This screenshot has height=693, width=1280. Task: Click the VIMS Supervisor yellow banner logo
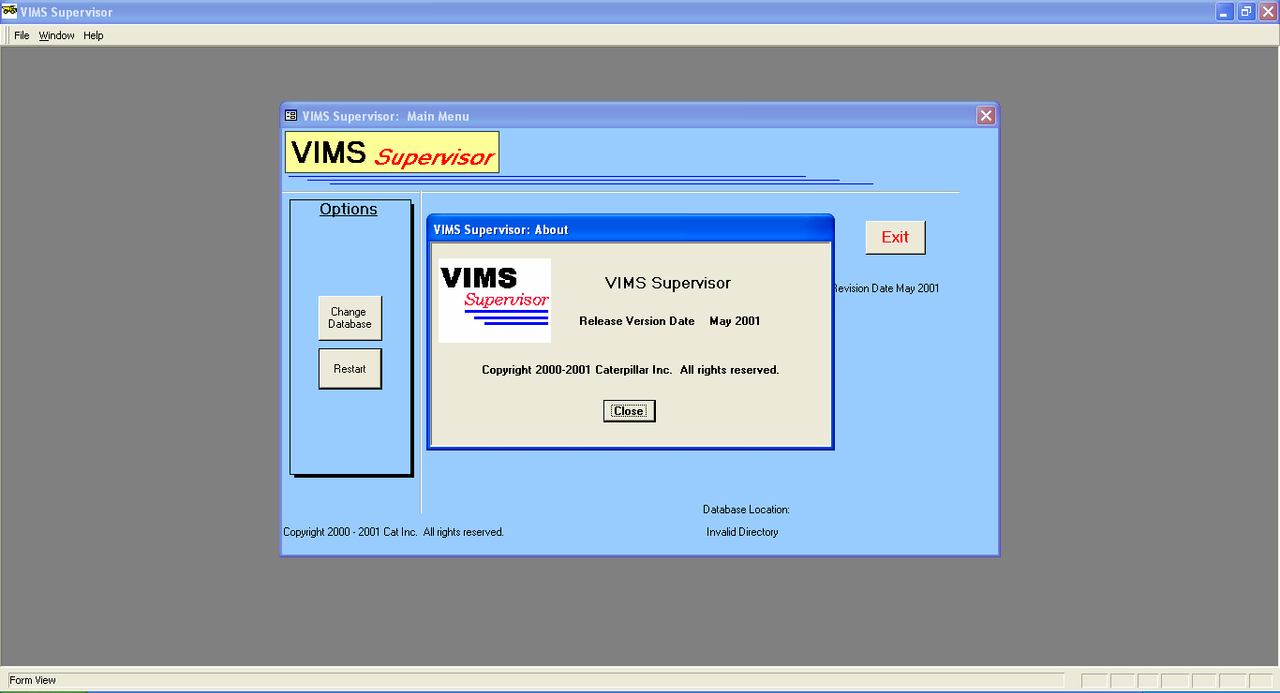[x=392, y=152]
